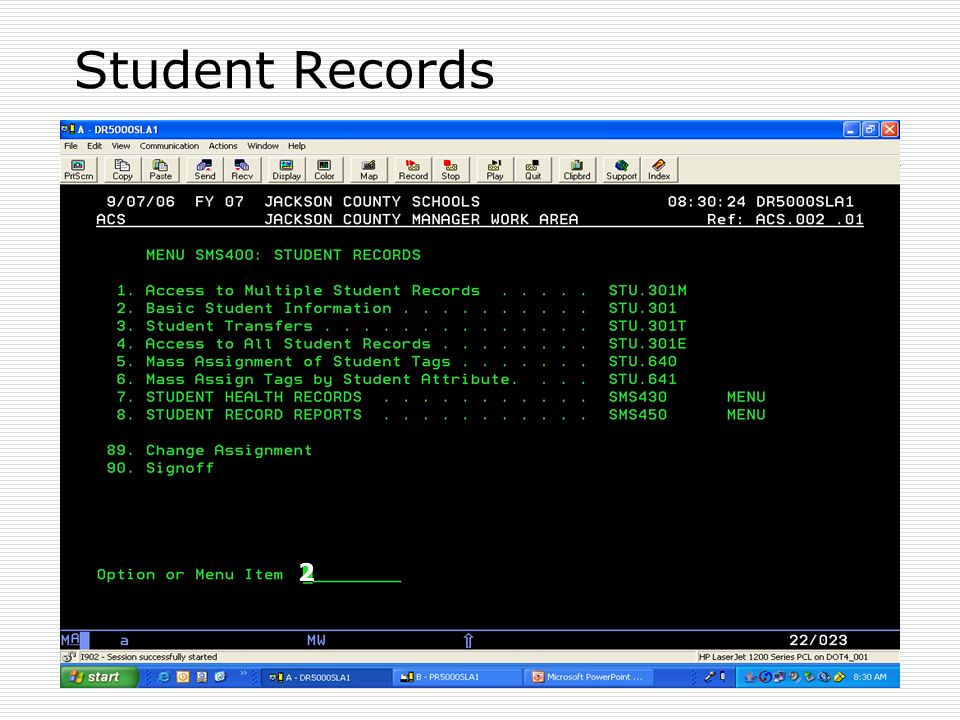Switch to B - PR5000SLA1 taskbar button
Screen dimensions: 960x720
(x=457, y=677)
